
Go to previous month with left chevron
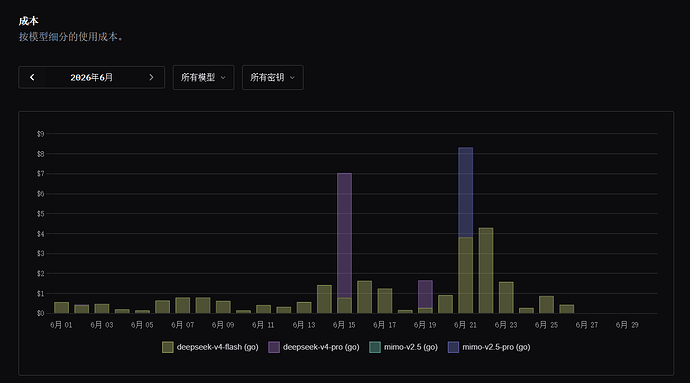point(32,77)
